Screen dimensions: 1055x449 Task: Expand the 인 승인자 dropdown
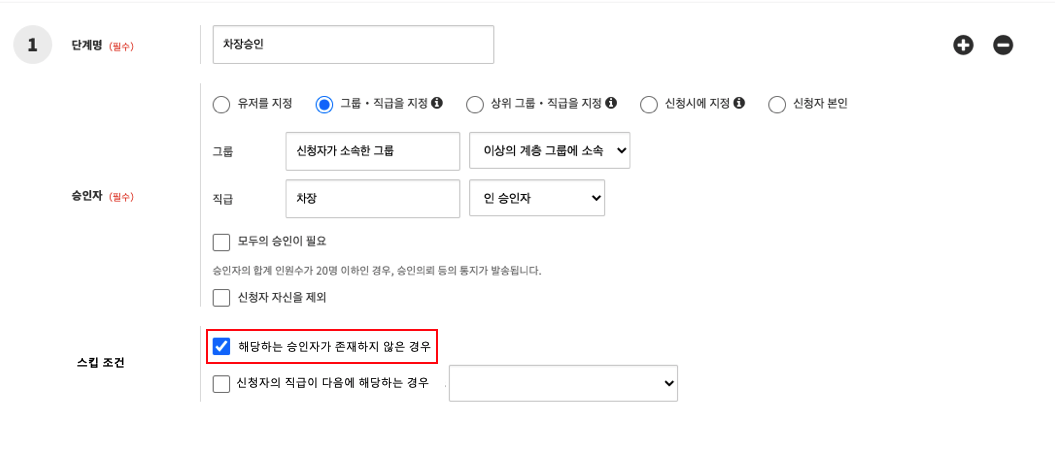[537, 198]
